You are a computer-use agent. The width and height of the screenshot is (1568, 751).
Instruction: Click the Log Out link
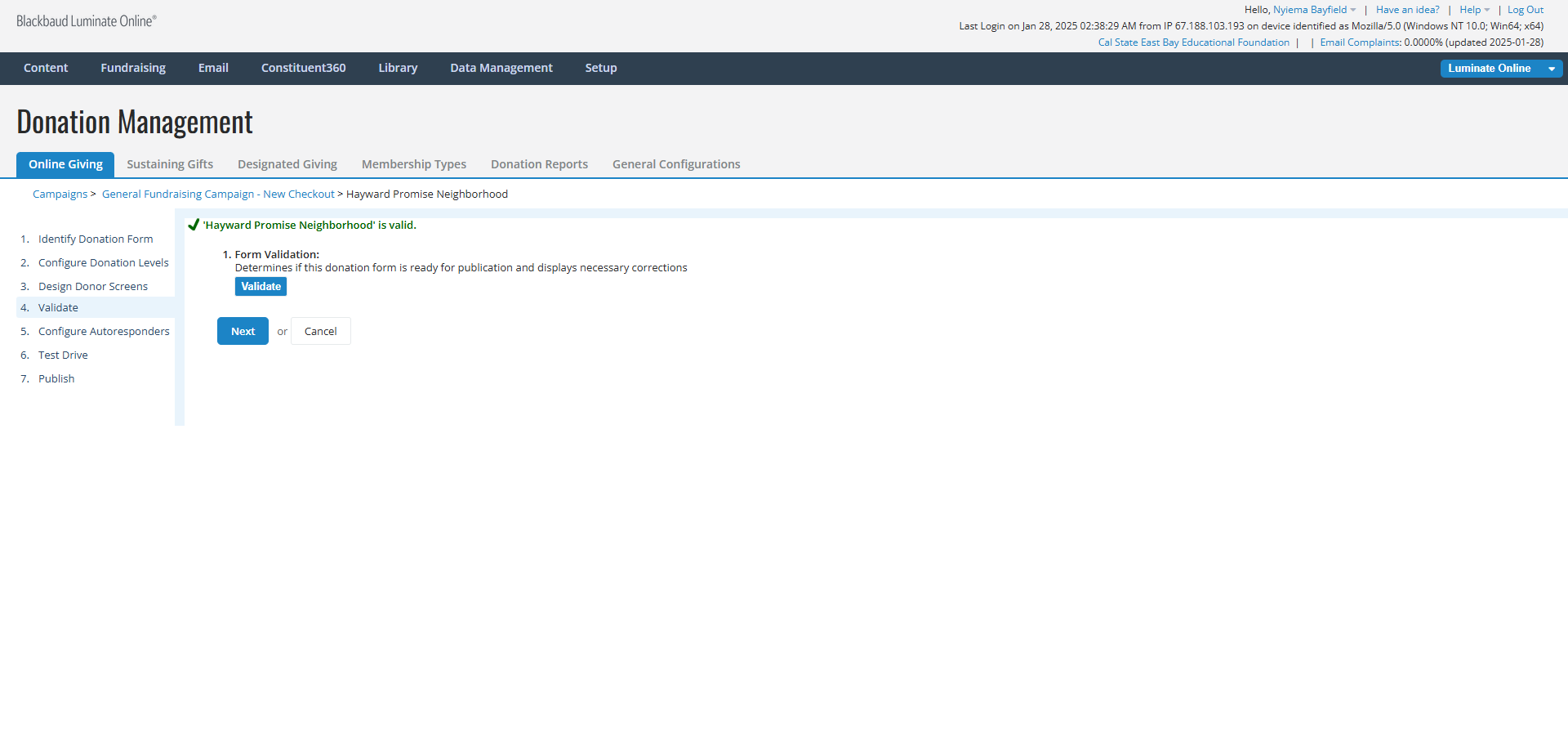point(1526,10)
